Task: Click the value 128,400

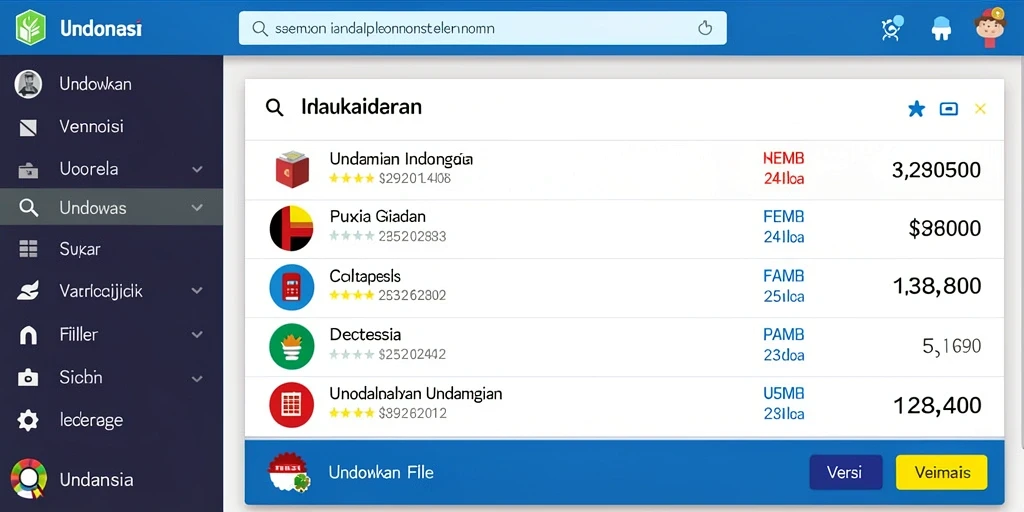Action: coord(936,406)
